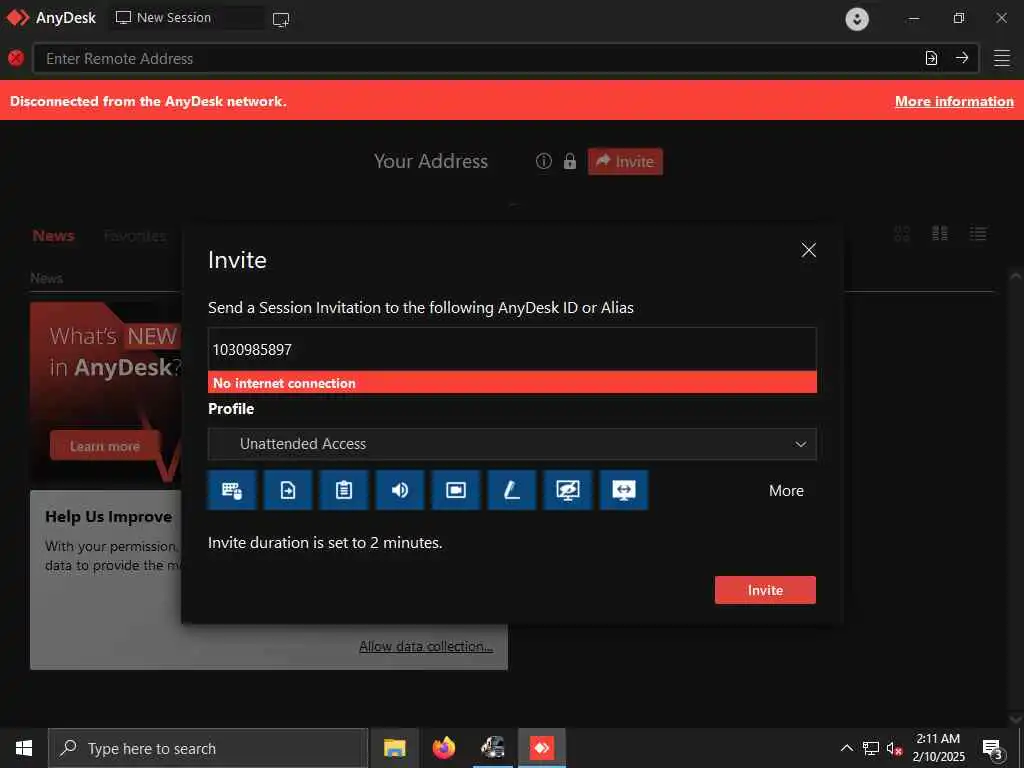Toggle clipboard access permission
This screenshot has height=768, width=1024.
click(x=344, y=490)
